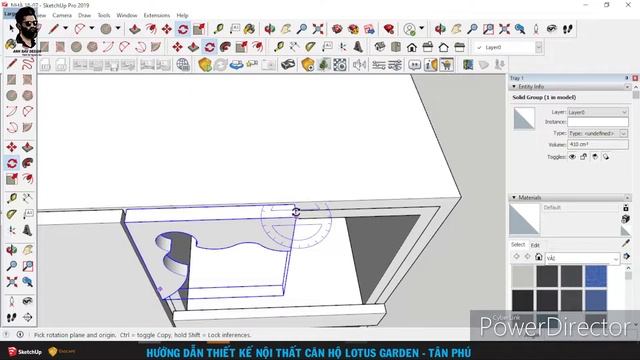The height and width of the screenshot is (360, 640).
Task: Open the Draw menu
Action: (84, 15)
